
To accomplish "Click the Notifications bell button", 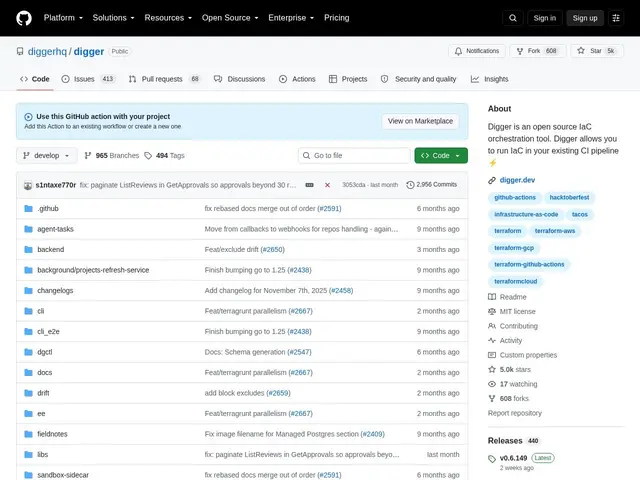I will pyautogui.click(x=477, y=51).
